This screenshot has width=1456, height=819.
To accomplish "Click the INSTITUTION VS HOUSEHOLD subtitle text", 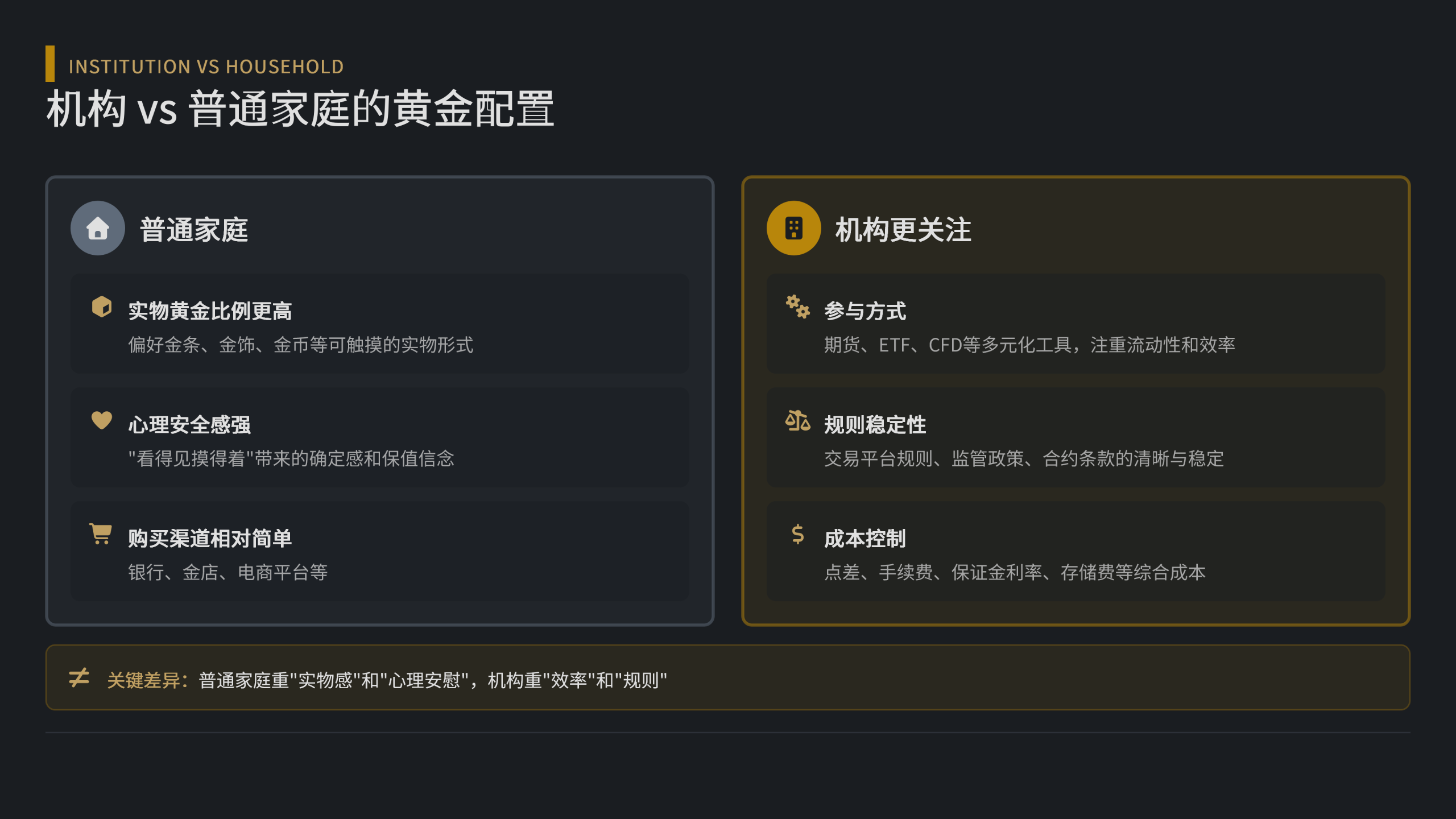I will tap(206, 67).
